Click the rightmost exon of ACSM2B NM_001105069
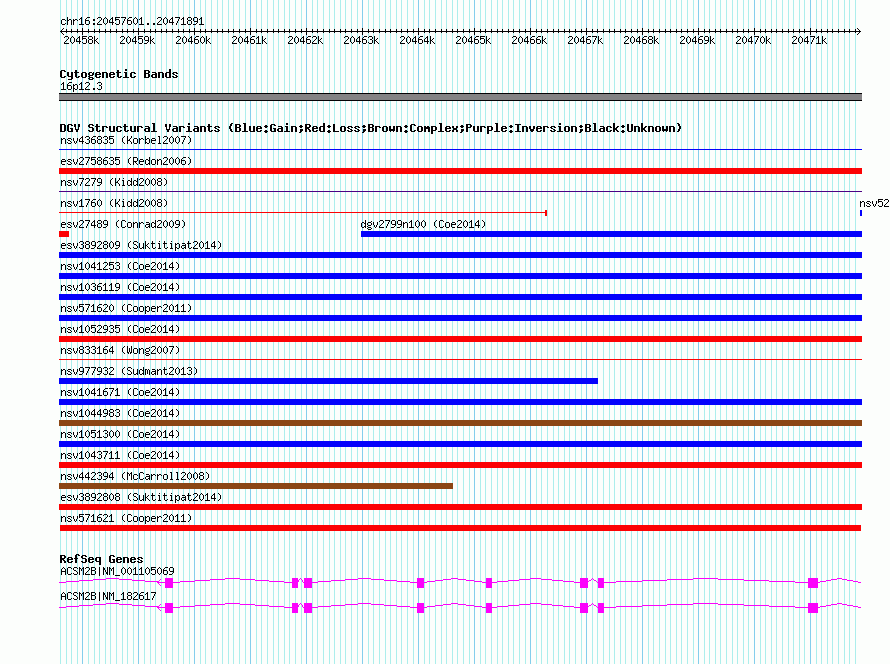Screen dimensions: 890x664 click(813, 583)
